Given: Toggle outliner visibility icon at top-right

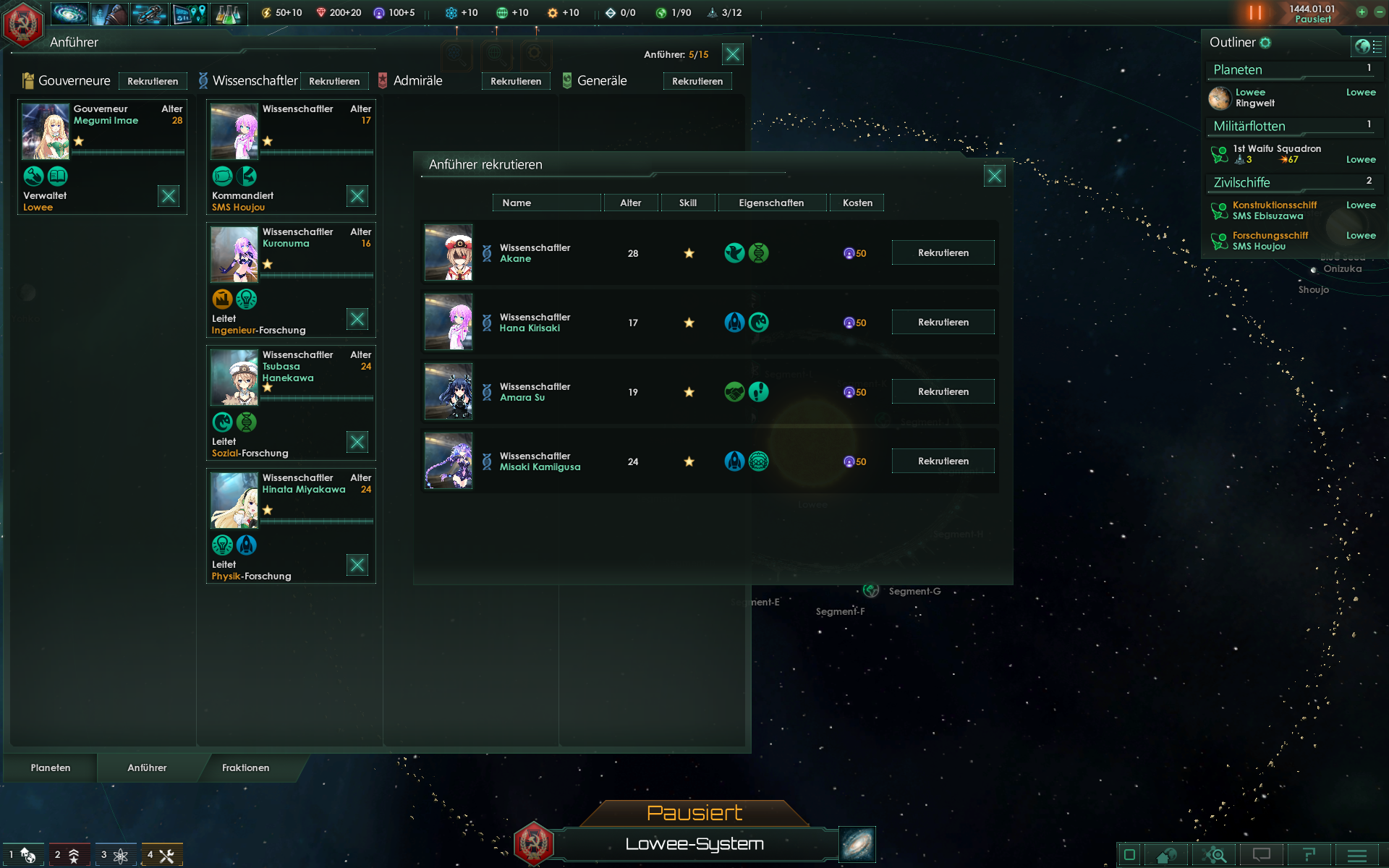Looking at the screenshot, I should tap(1367, 46).
